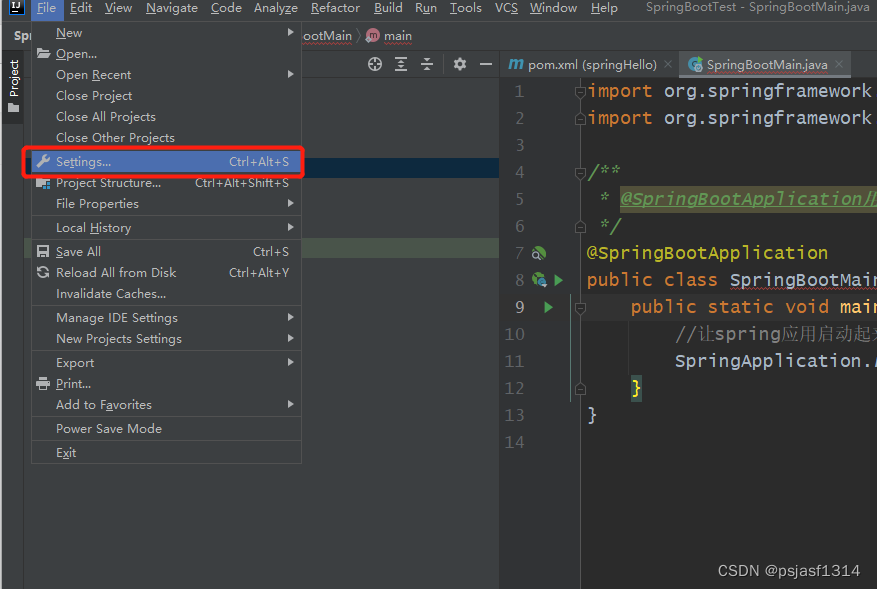Expand the Open Recent submenu

click(x=290, y=74)
